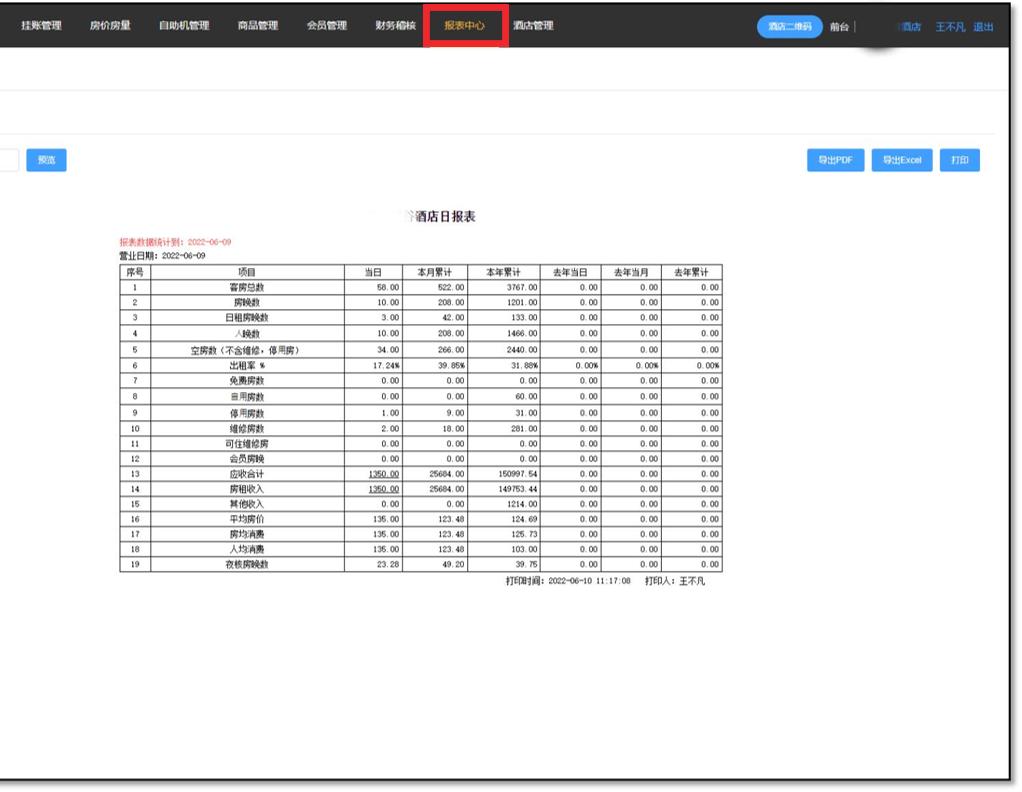
Task: Go to 自助机管理 in the top navigation
Action: pos(184,26)
